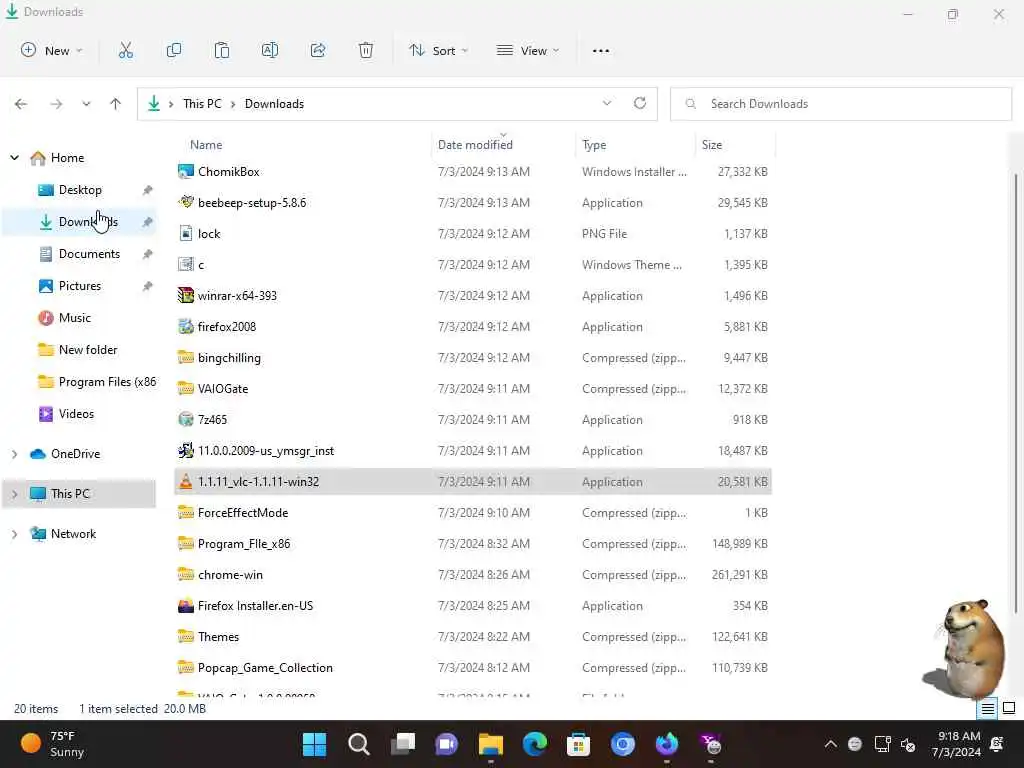Screen dimensions: 1024x768
Task: Unpin Documents using its pin icon
Action: [x=148, y=254]
